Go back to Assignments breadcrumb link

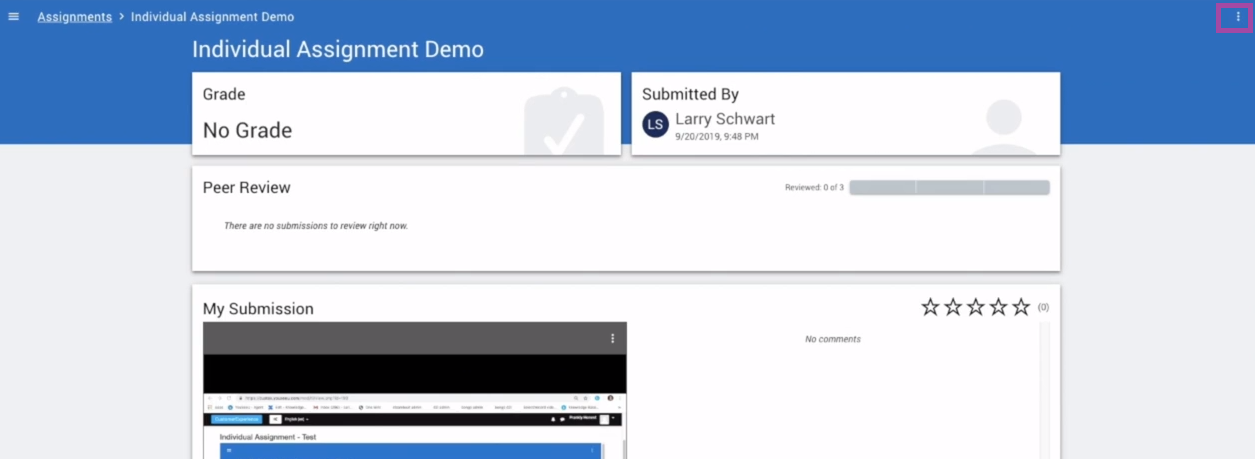click(x=75, y=17)
